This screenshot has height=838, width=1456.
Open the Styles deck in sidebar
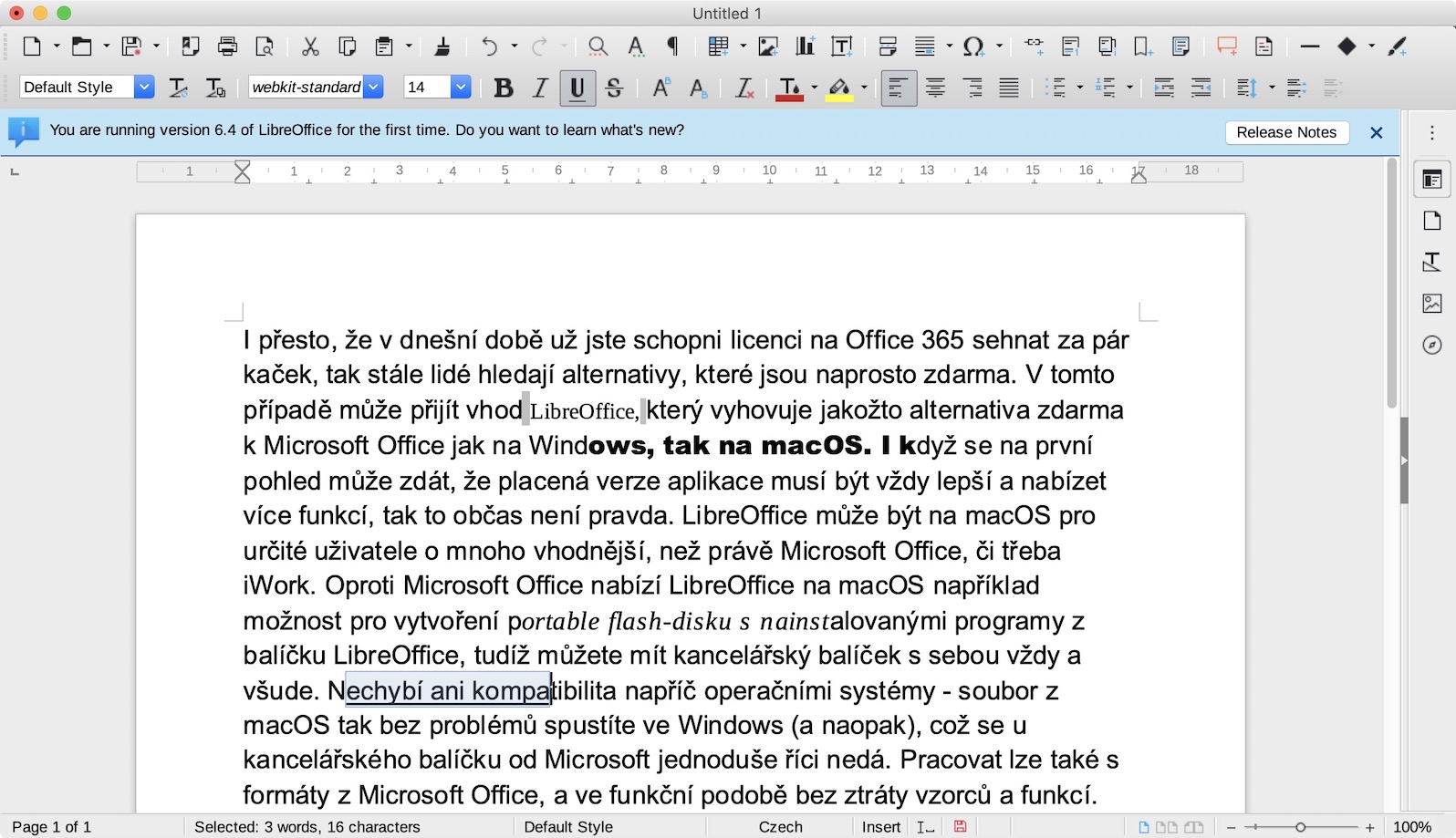[1432, 263]
